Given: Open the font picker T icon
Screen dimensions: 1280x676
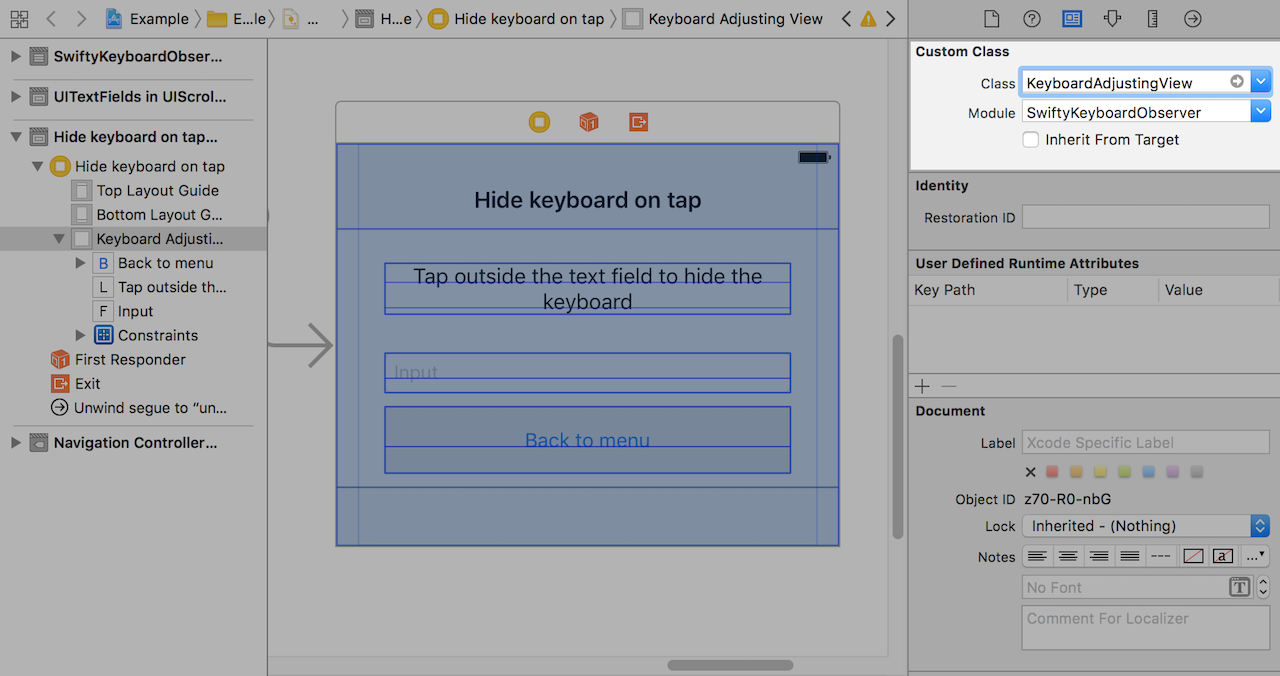Looking at the screenshot, I should pos(1240,588).
